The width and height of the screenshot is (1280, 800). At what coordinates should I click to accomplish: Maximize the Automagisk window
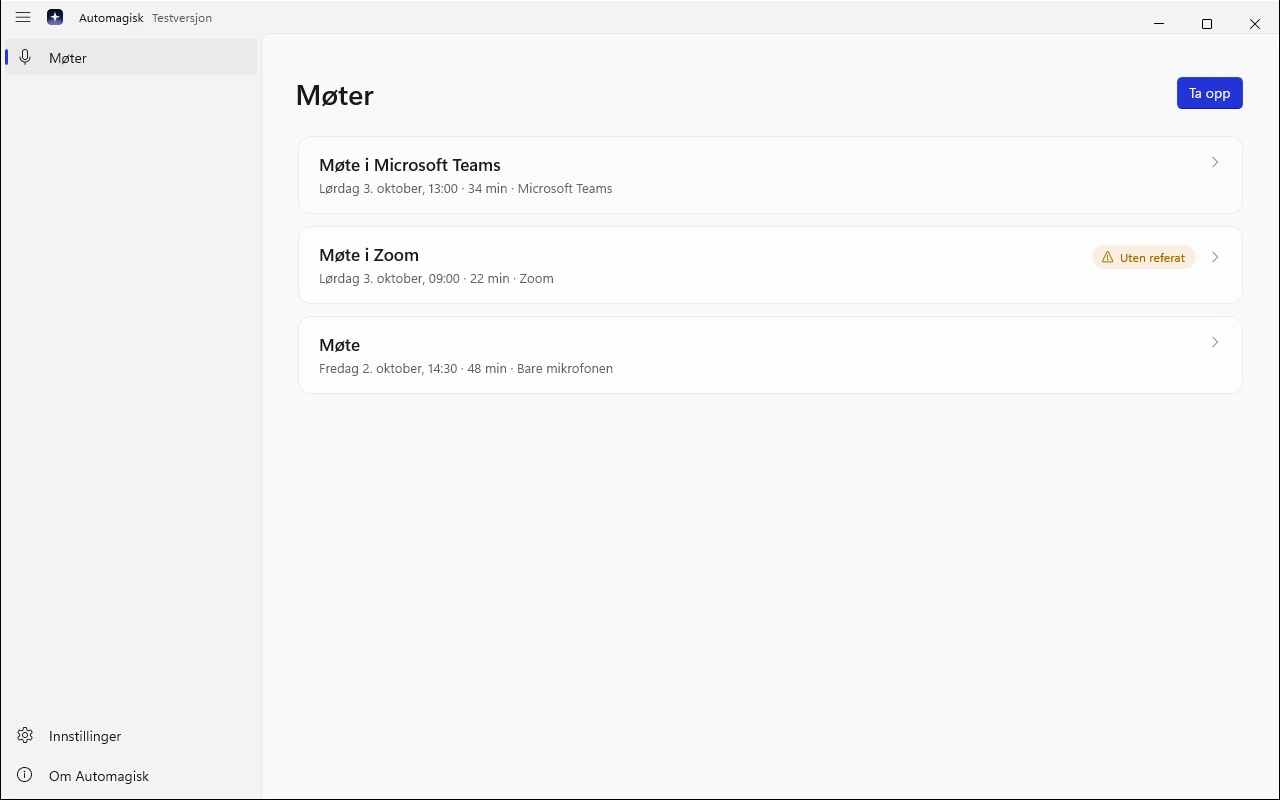click(x=1207, y=23)
